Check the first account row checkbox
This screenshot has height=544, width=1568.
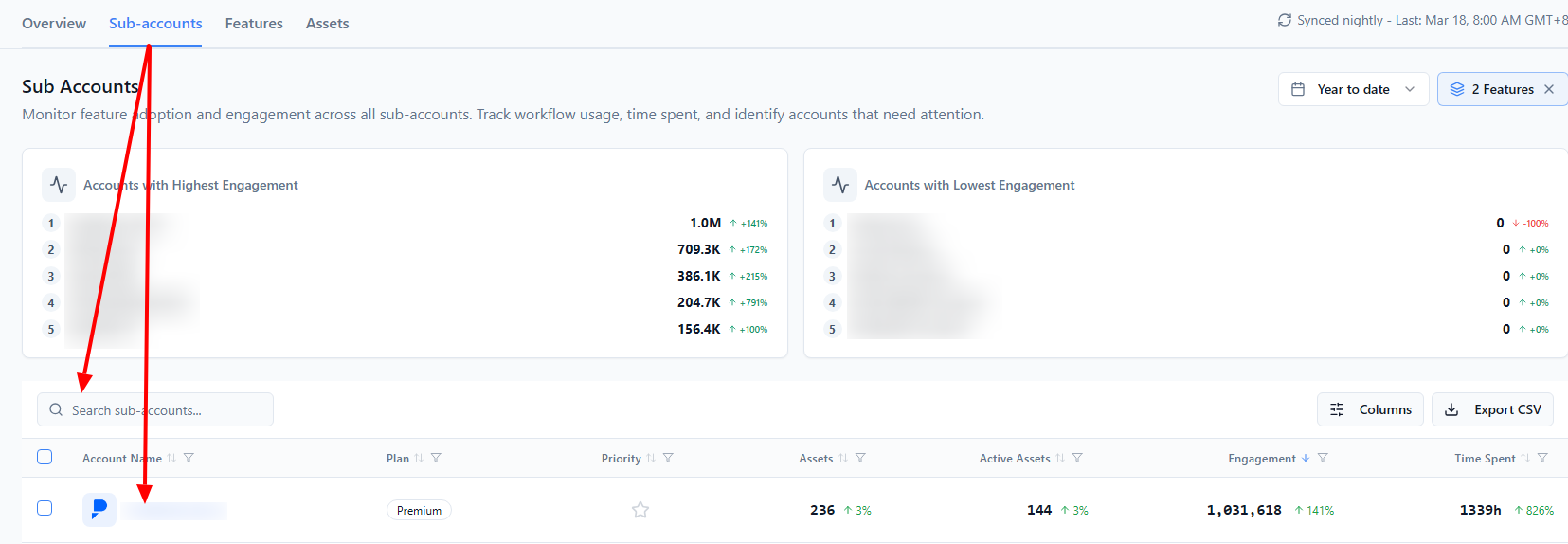(x=45, y=508)
